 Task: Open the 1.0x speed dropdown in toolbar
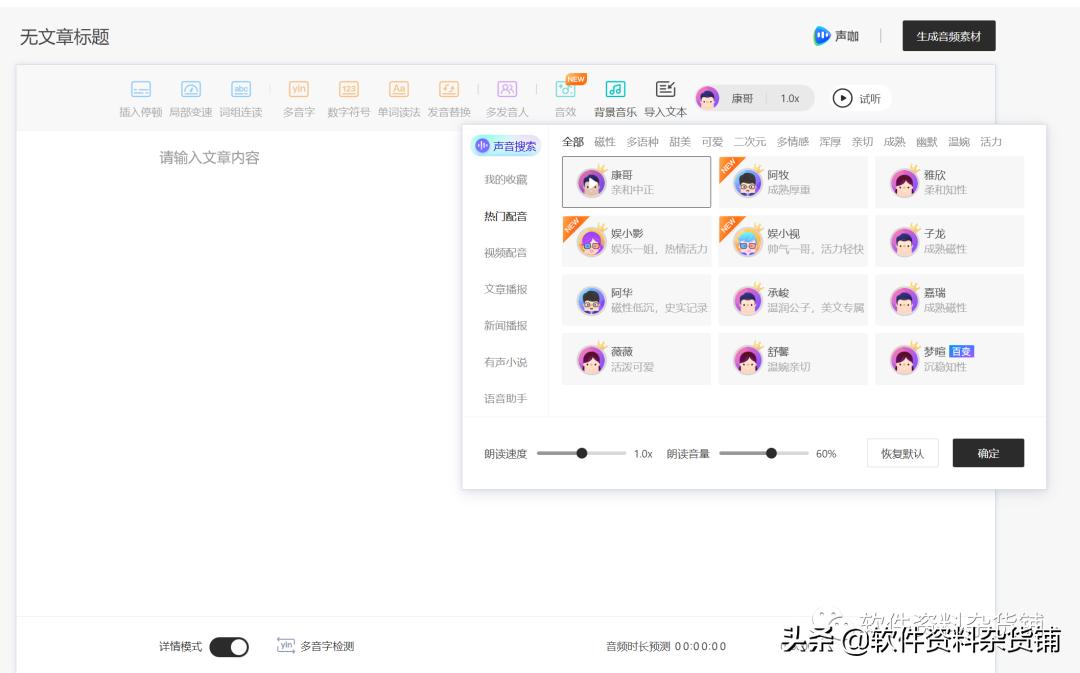tap(790, 98)
